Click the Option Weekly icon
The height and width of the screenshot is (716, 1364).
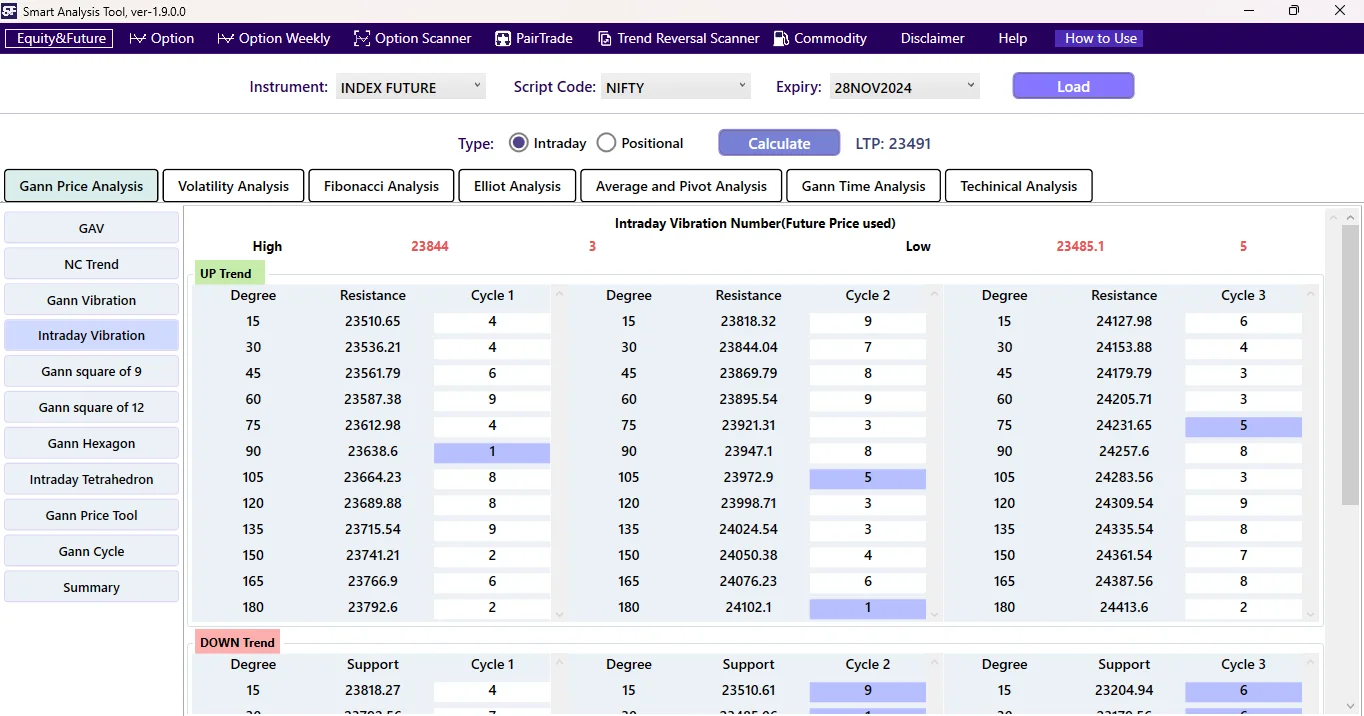pos(225,38)
